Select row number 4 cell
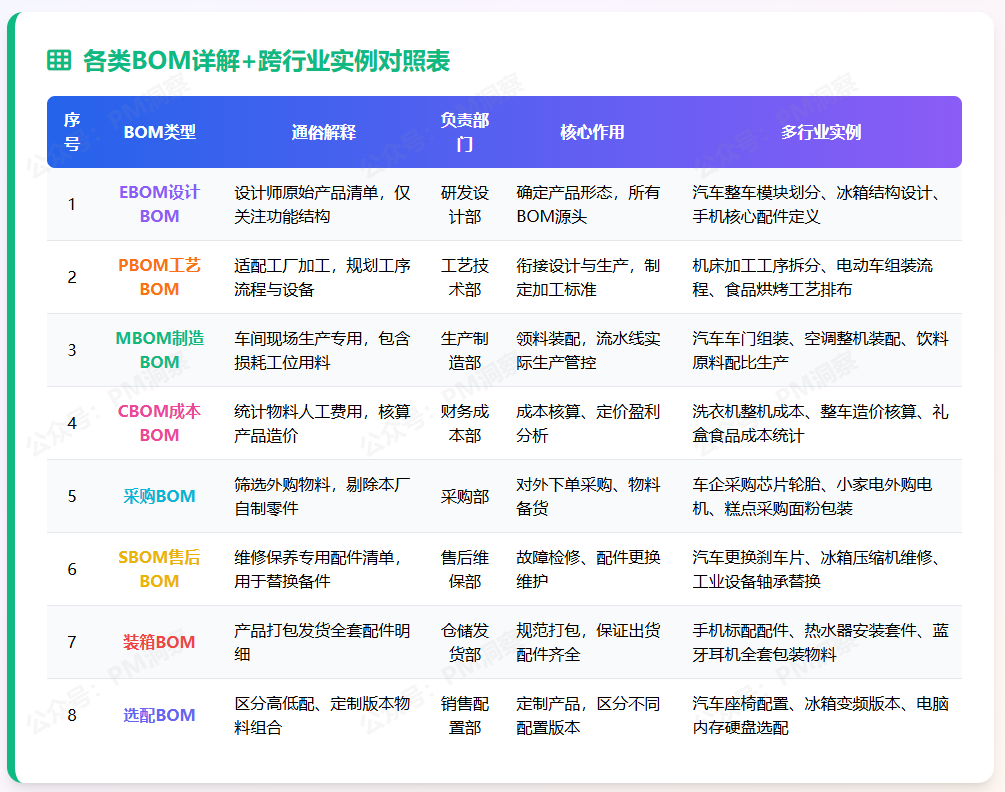The height and width of the screenshot is (792, 1005). tap(72, 424)
